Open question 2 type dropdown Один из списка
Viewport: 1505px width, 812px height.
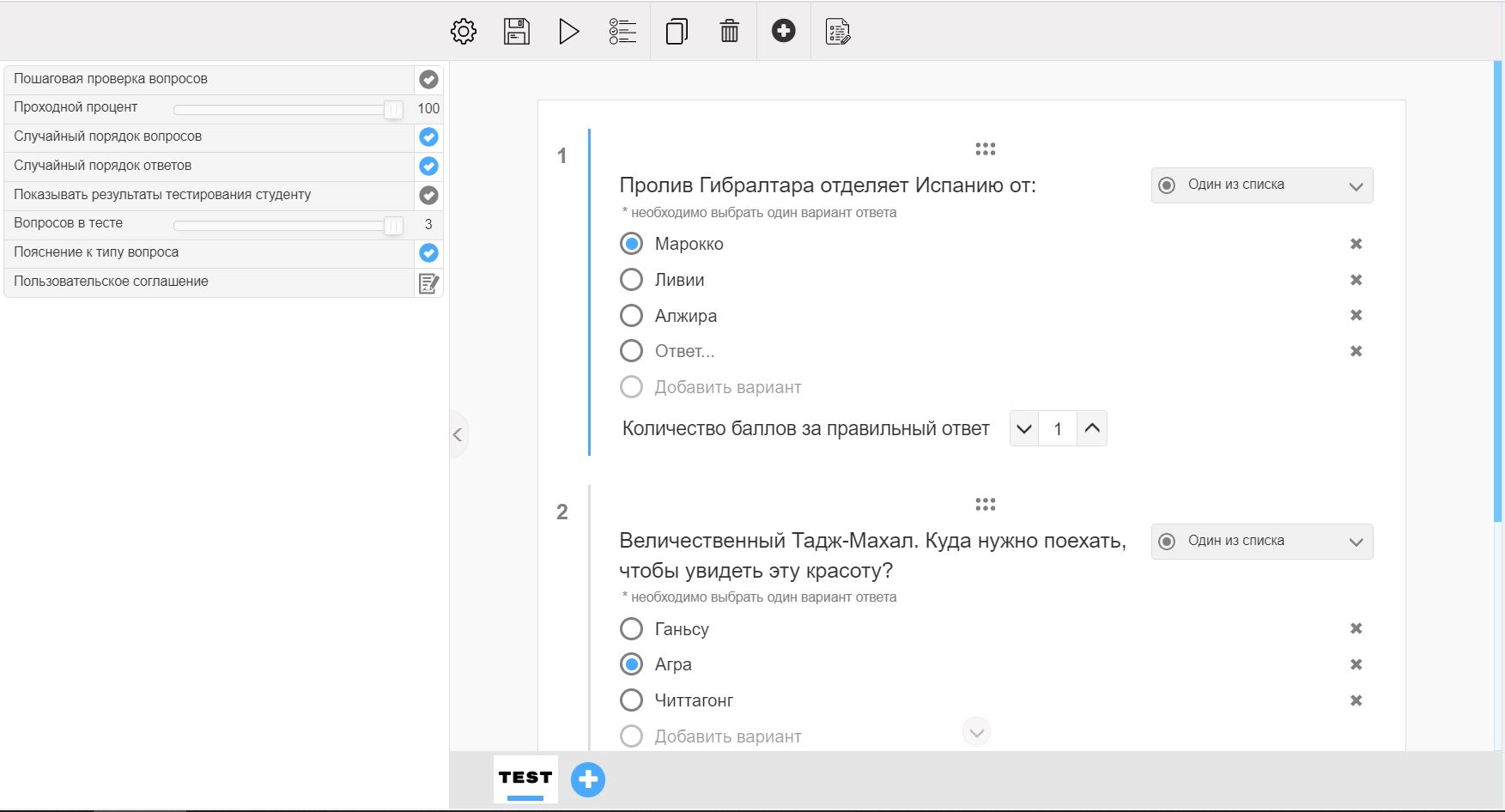(x=1261, y=542)
